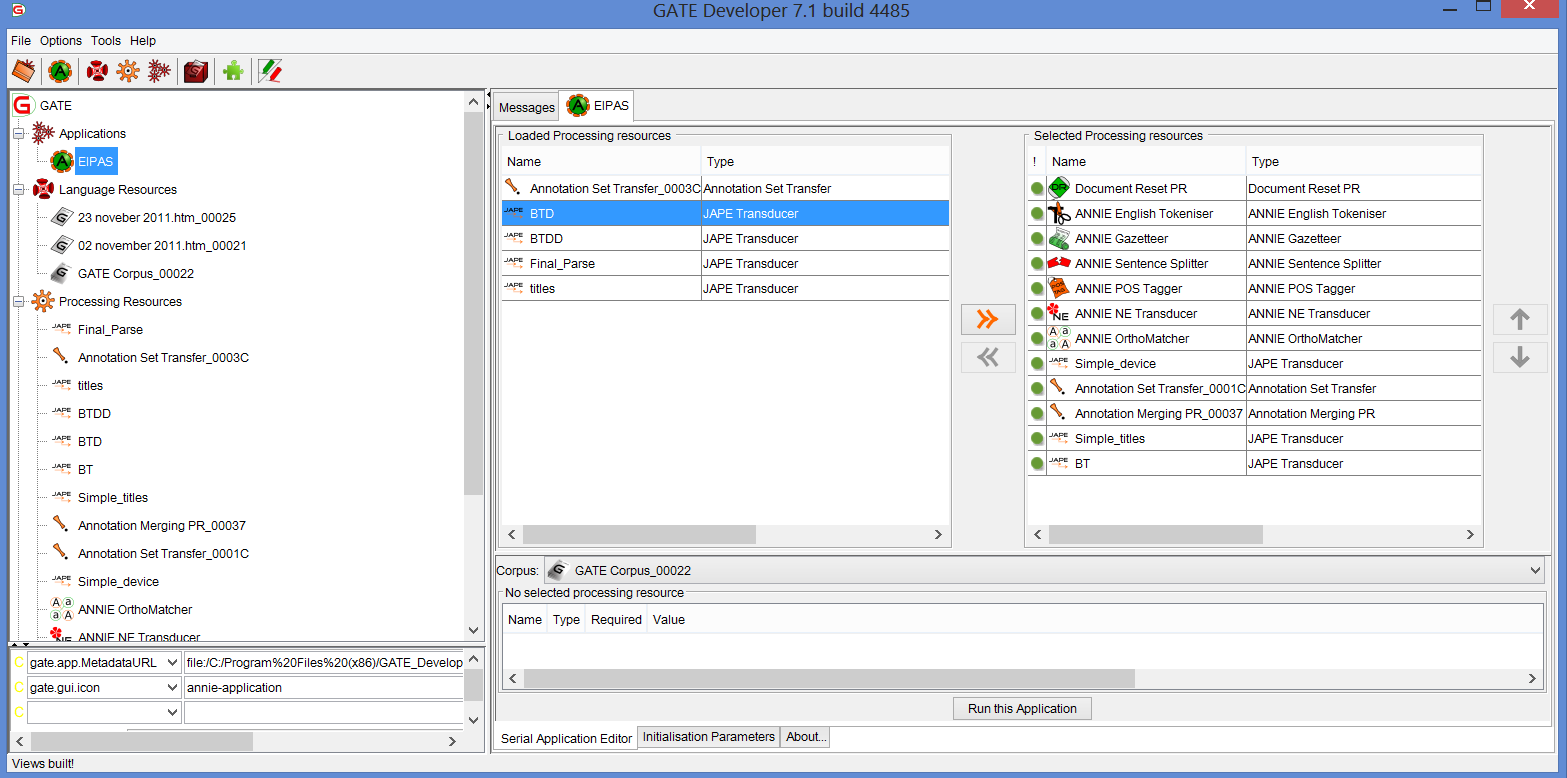Toggle green run status of Annotation Set Transfer_0001C
Screen dimensions: 1567x778
[1037, 388]
